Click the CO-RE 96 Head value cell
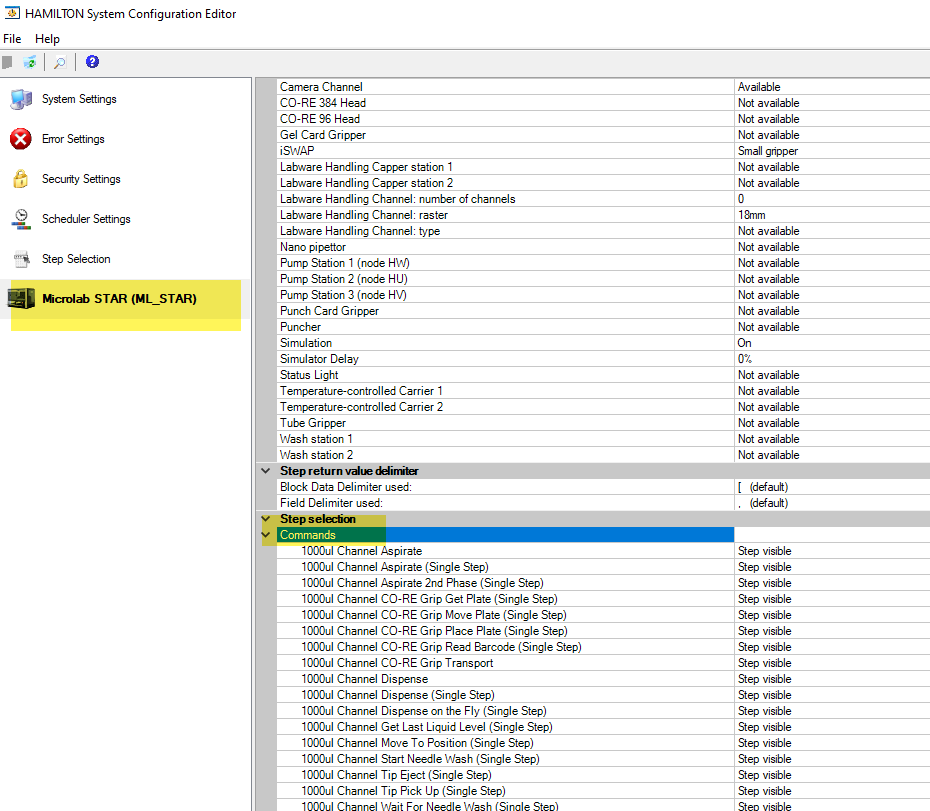The width and height of the screenshot is (930, 811). (x=832, y=119)
